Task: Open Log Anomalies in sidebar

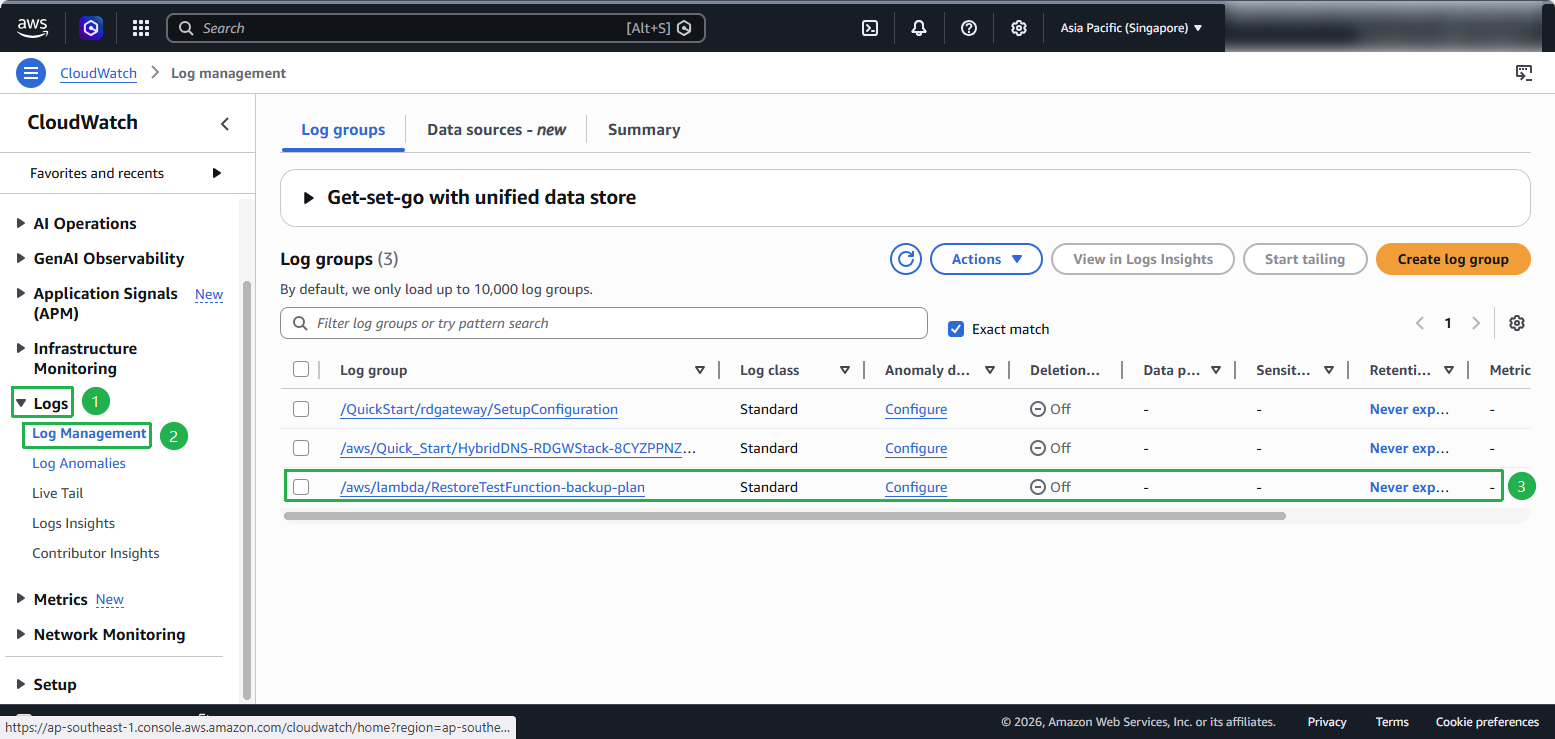Action: 79,463
